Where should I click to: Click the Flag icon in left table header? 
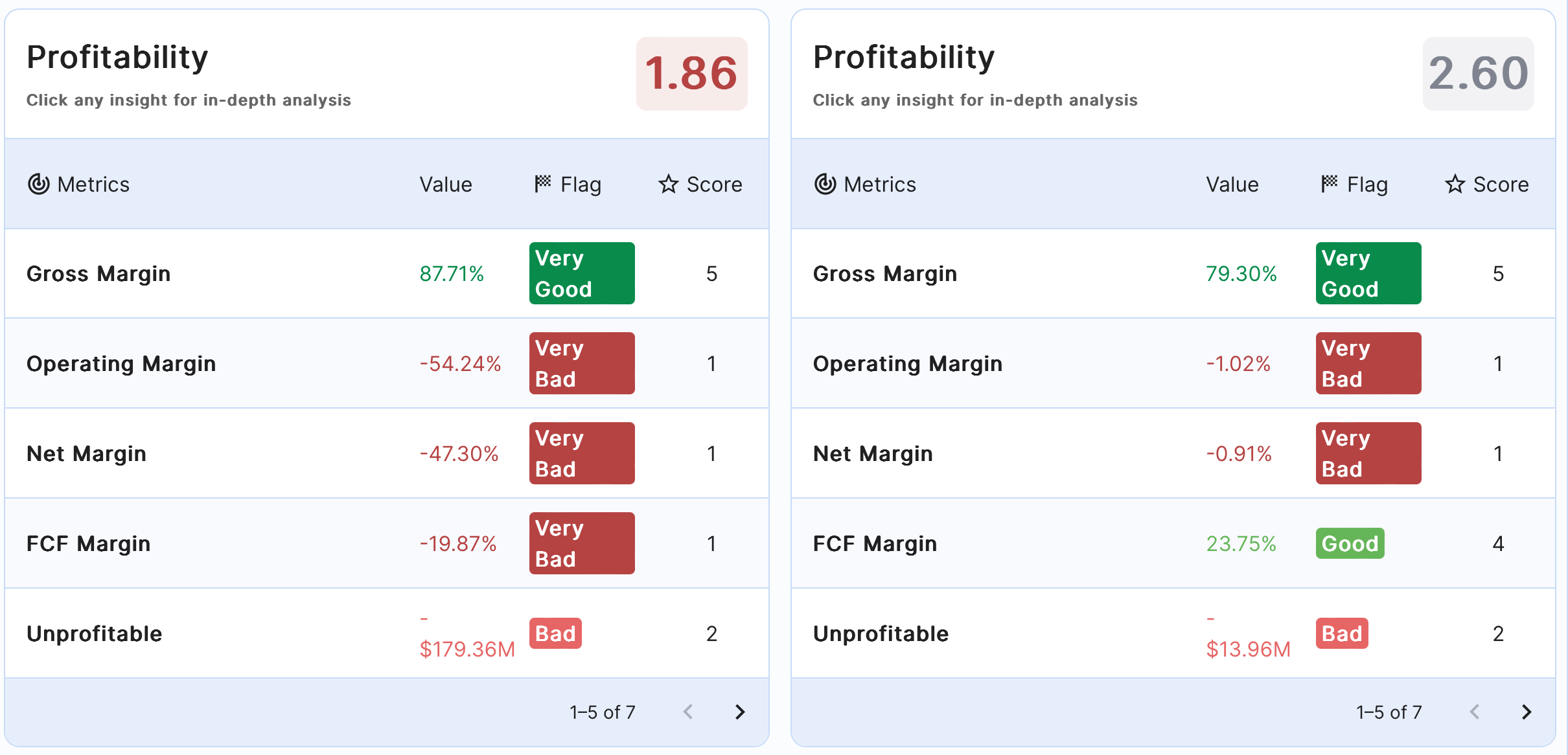[543, 185]
